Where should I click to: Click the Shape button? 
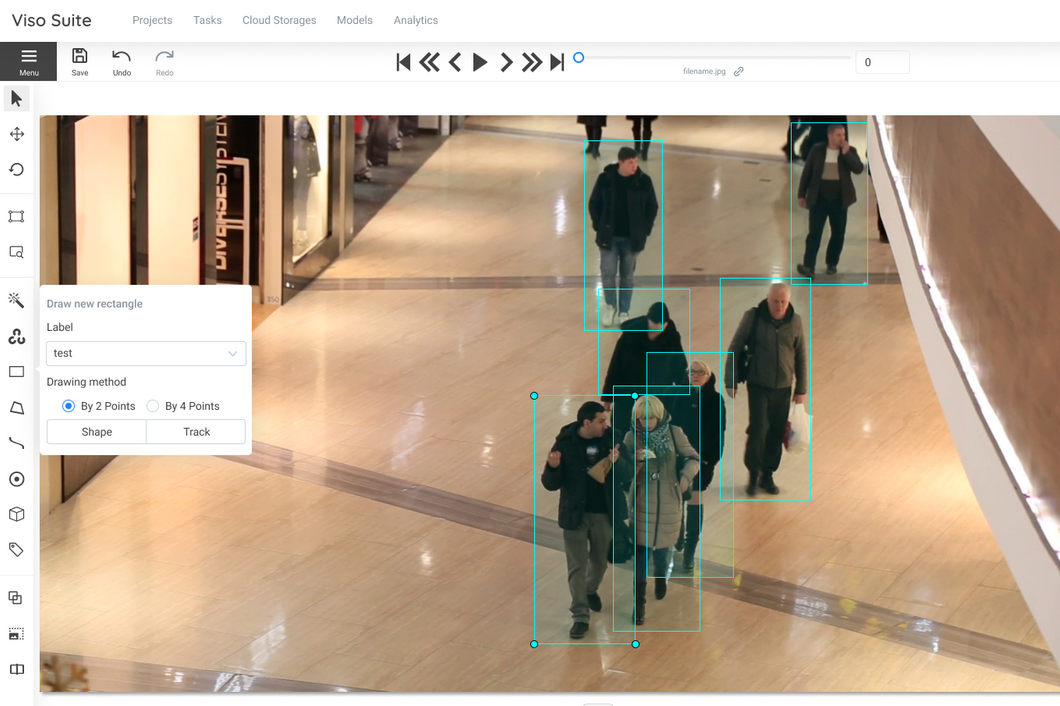97,431
